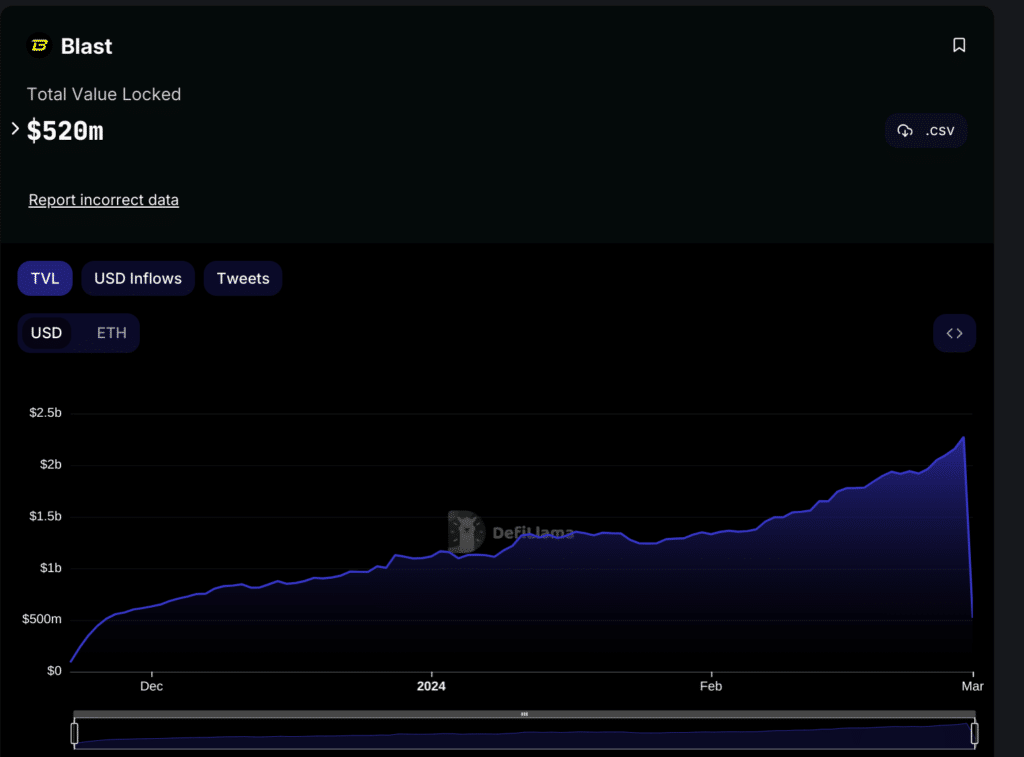Click the left range slider handle

(x=74, y=733)
